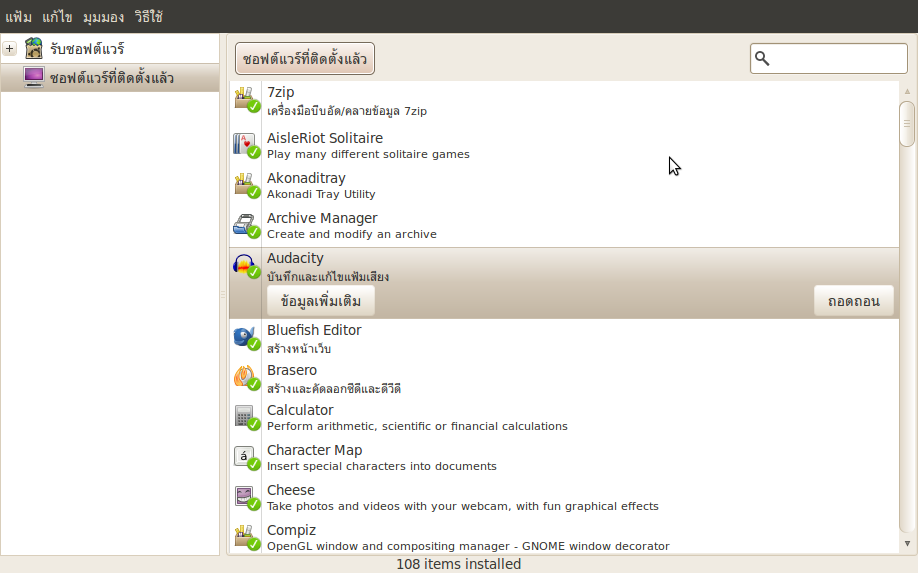Click the Brasero disc burner icon

pyautogui.click(x=246, y=378)
